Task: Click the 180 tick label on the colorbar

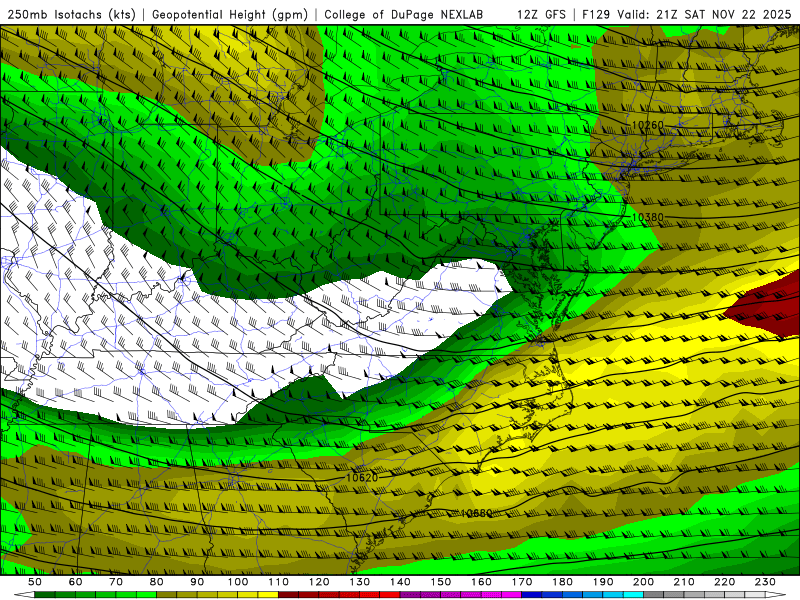Action: point(562,582)
